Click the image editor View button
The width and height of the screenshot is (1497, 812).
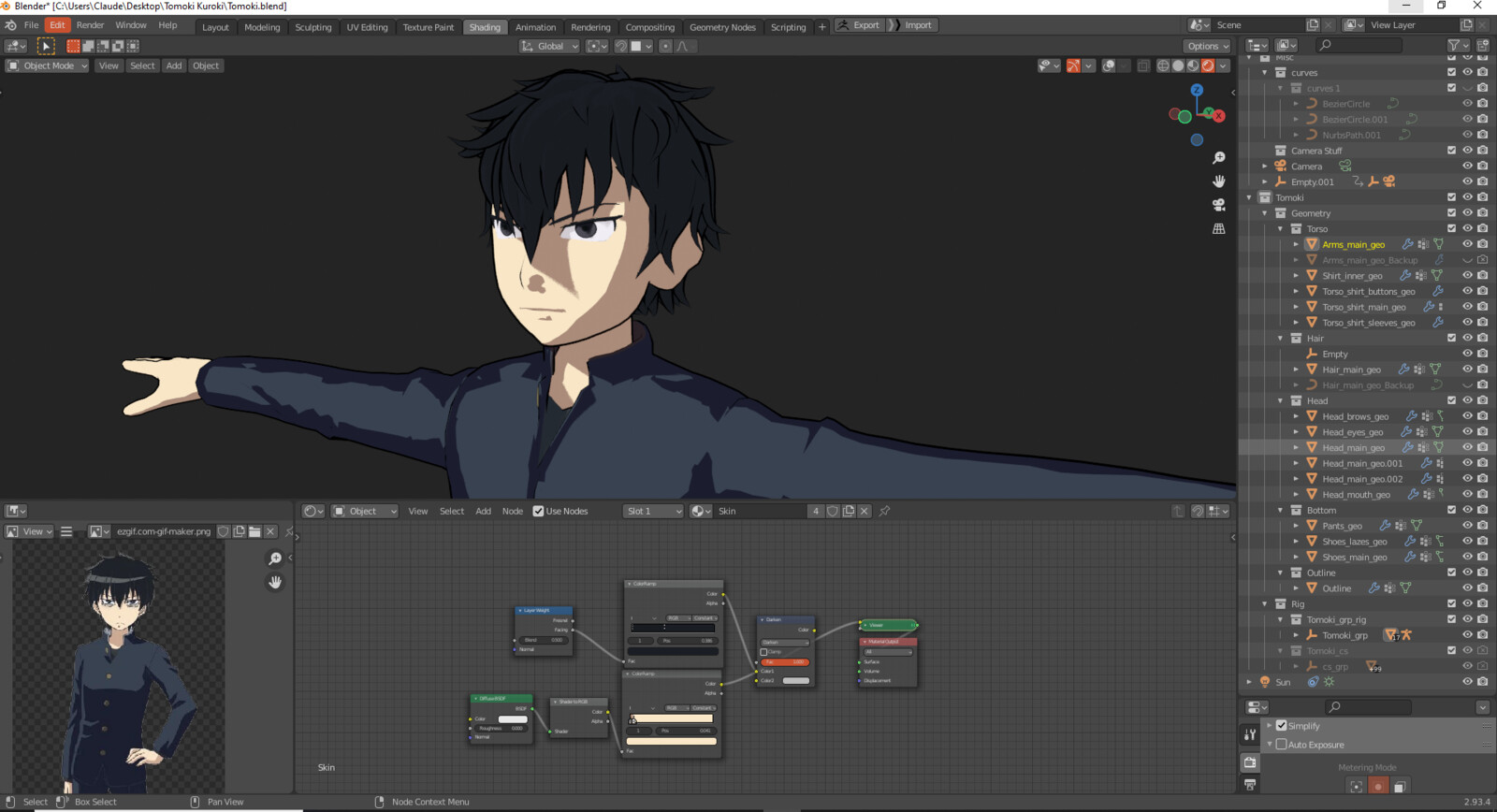tap(31, 531)
